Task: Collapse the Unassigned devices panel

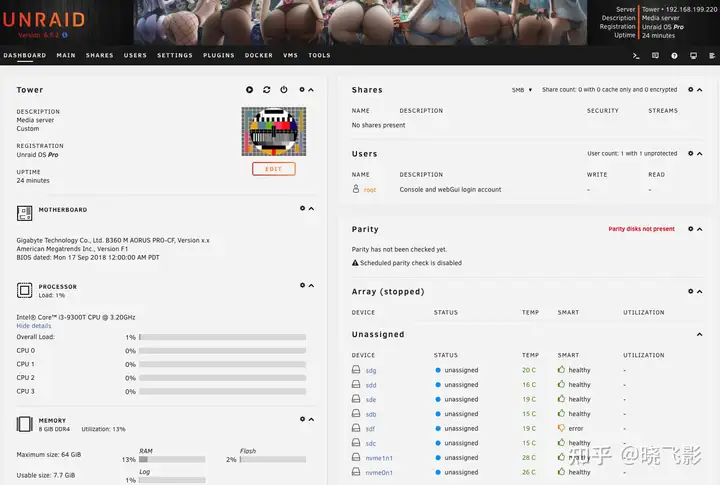Action: pos(699,334)
